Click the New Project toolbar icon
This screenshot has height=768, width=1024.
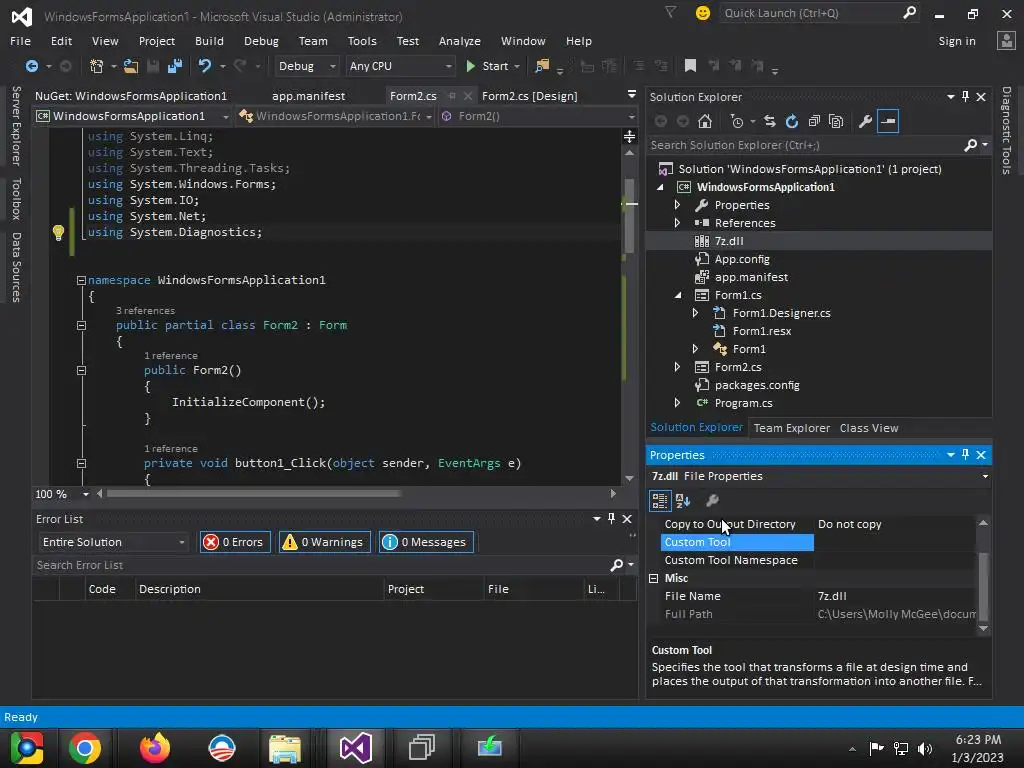97,66
